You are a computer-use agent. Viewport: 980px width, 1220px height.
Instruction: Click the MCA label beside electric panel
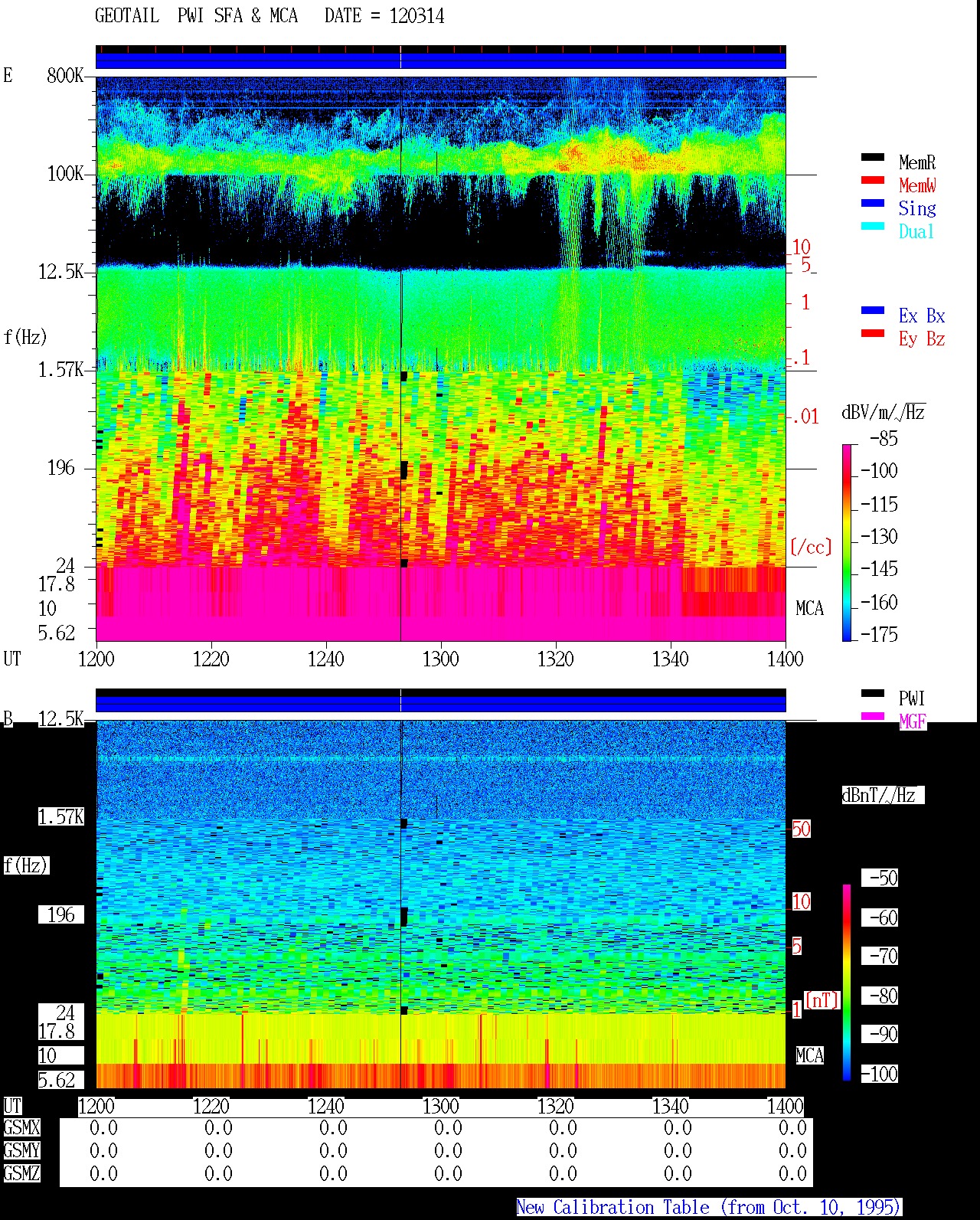tap(809, 609)
